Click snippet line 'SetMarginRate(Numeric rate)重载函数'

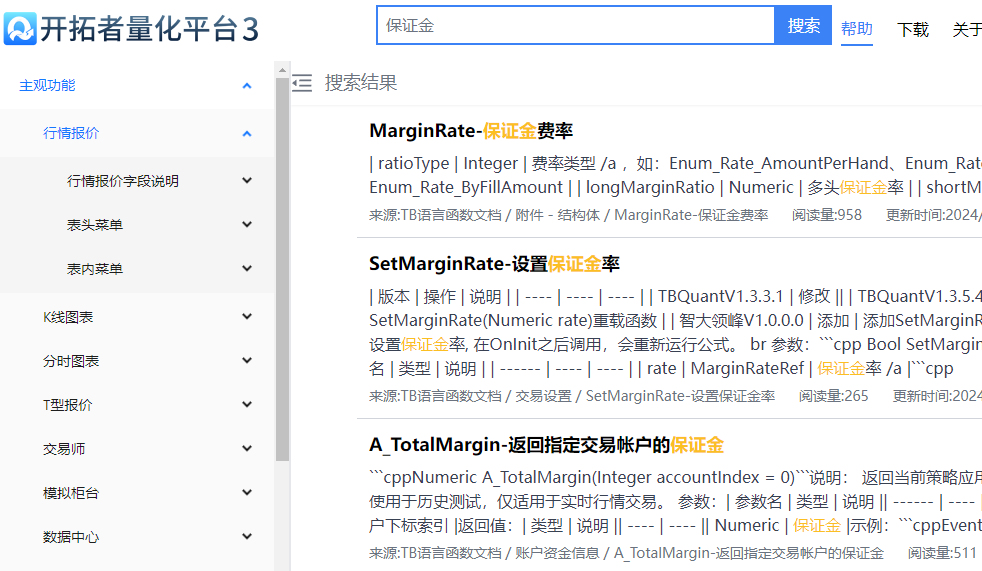(x=675, y=321)
